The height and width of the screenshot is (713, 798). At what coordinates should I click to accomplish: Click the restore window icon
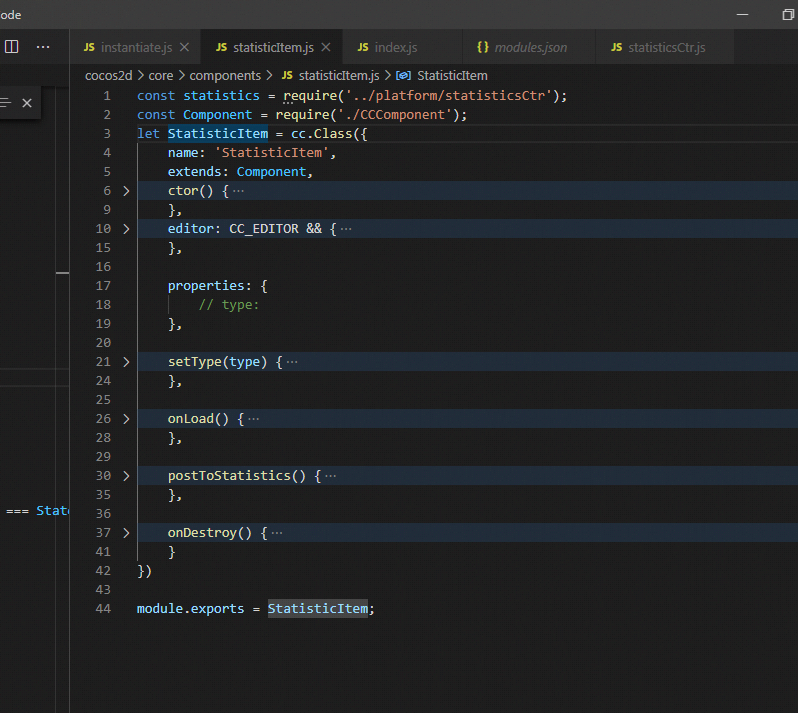click(x=787, y=15)
